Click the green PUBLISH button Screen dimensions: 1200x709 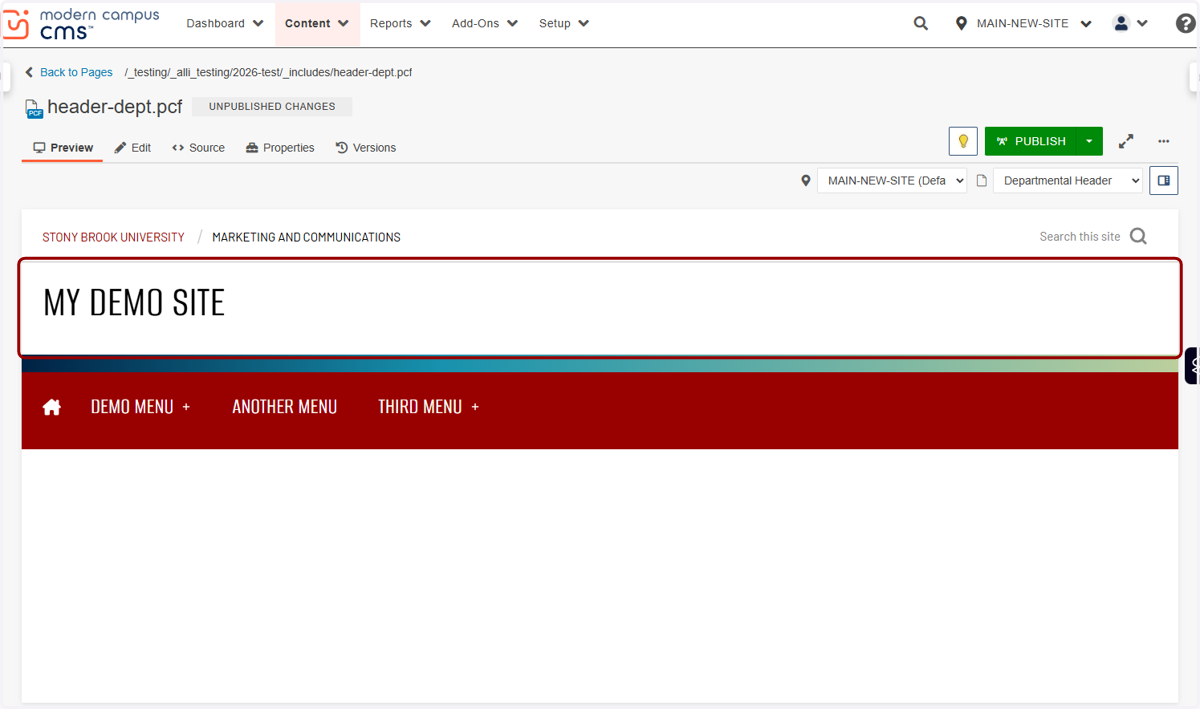click(1031, 141)
